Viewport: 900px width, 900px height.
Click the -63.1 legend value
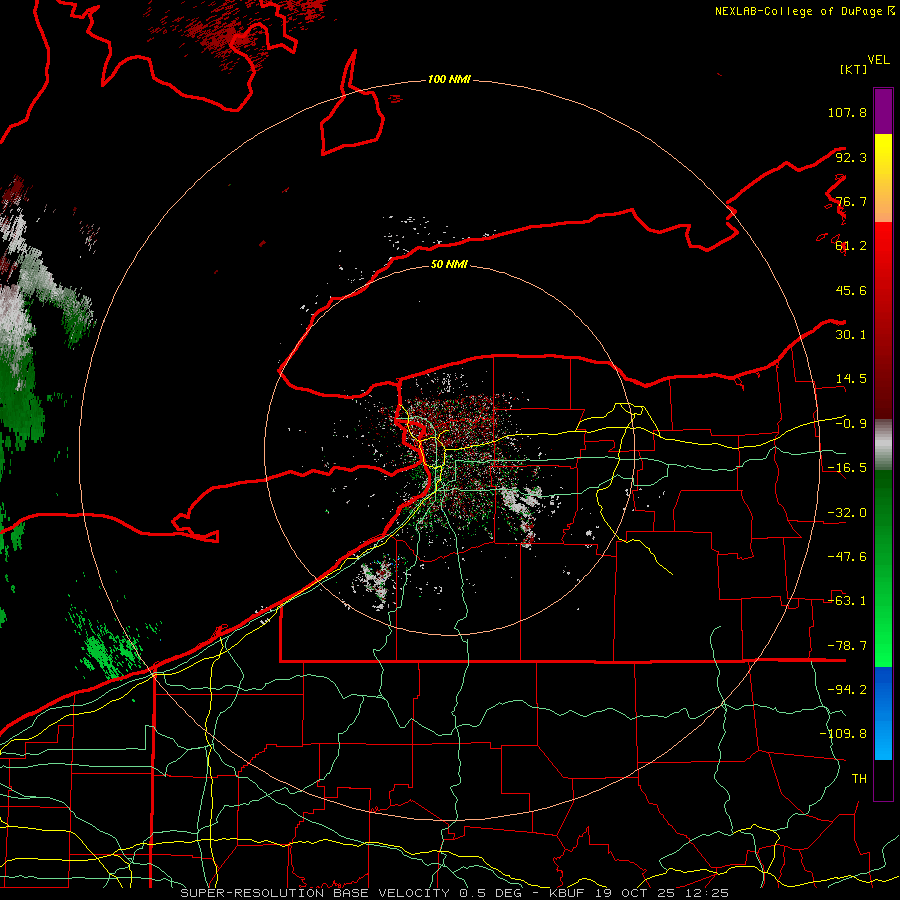(847, 601)
